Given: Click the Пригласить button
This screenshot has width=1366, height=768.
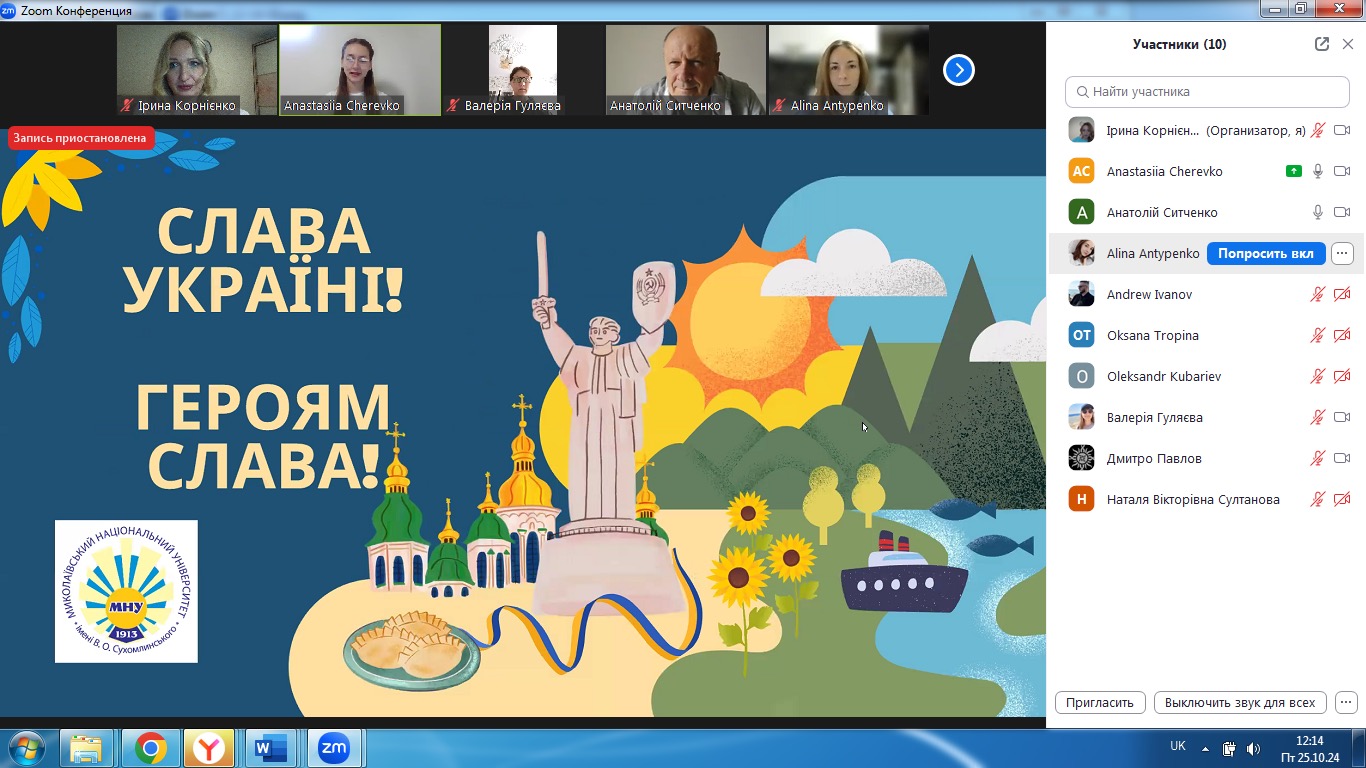Looking at the screenshot, I should [x=1099, y=702].
